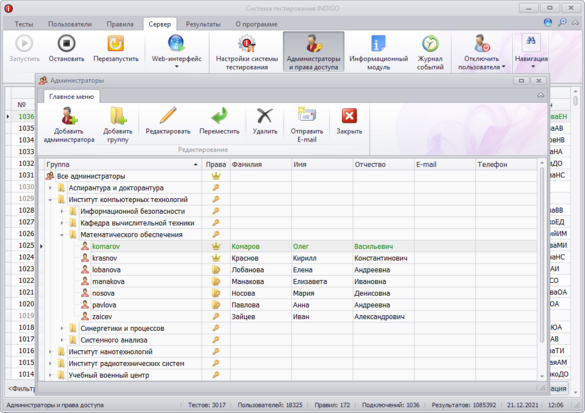Screen dimensions: 585x413
Task: Click the Send E-mail icon
Action: click(x=307, y=116)
